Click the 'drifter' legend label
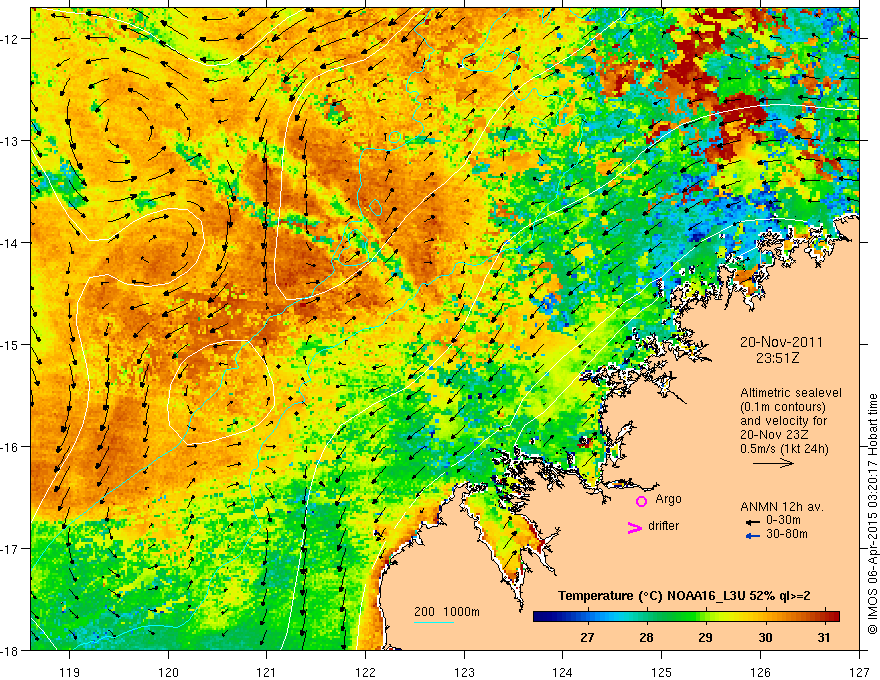Viewport: 880px width, 680px height. click(663, 526)
